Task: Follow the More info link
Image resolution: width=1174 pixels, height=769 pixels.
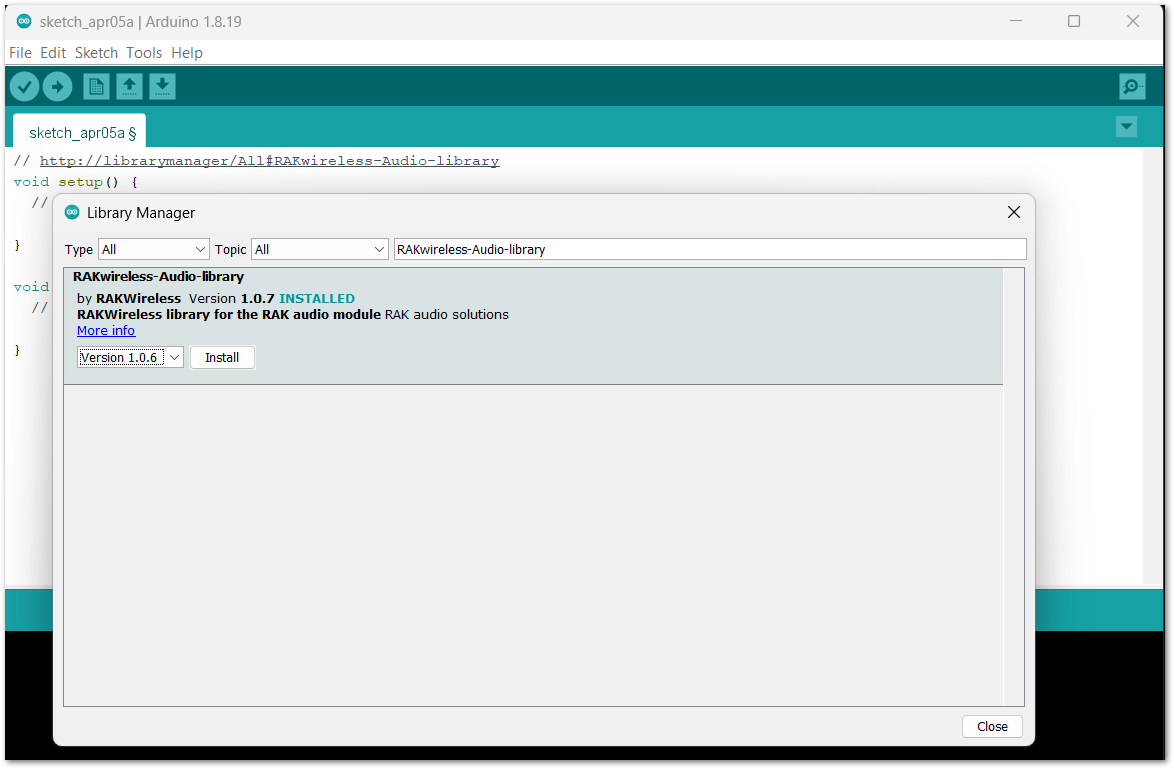Action: tap(106, 330)
